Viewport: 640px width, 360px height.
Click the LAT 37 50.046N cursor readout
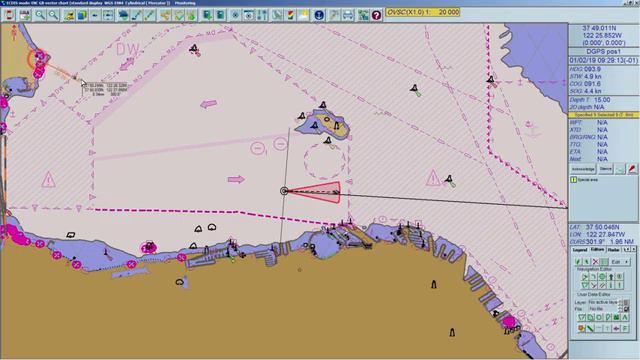594,227
